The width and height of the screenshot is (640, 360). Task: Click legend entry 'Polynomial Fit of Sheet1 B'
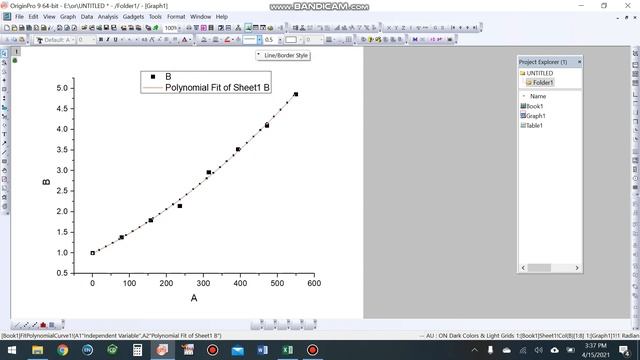pyautogui.click(x=217, y=87)
